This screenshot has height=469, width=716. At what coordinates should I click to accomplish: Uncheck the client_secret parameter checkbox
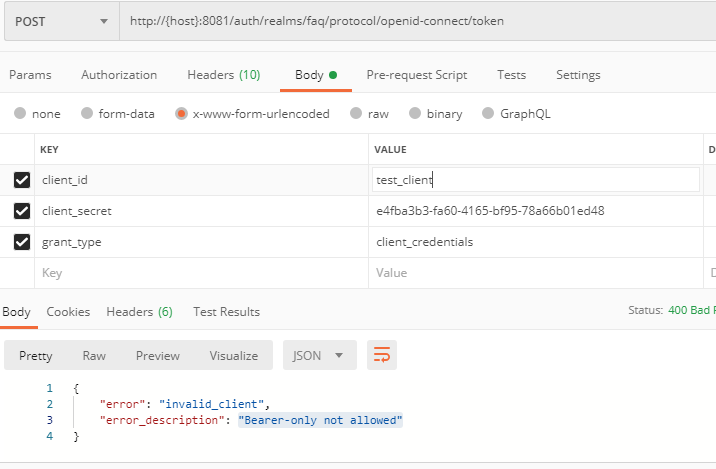[22, 211]
